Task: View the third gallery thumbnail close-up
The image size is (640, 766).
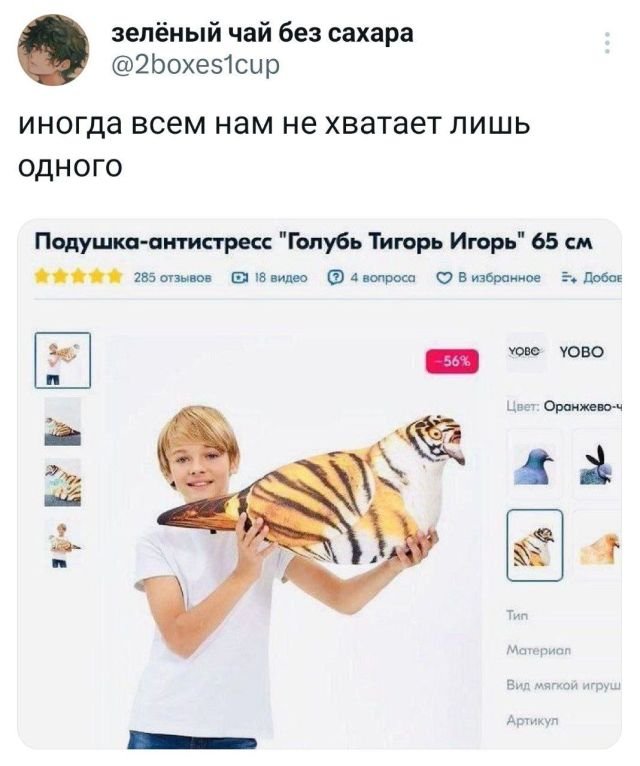Action: [x=63, y=482]
